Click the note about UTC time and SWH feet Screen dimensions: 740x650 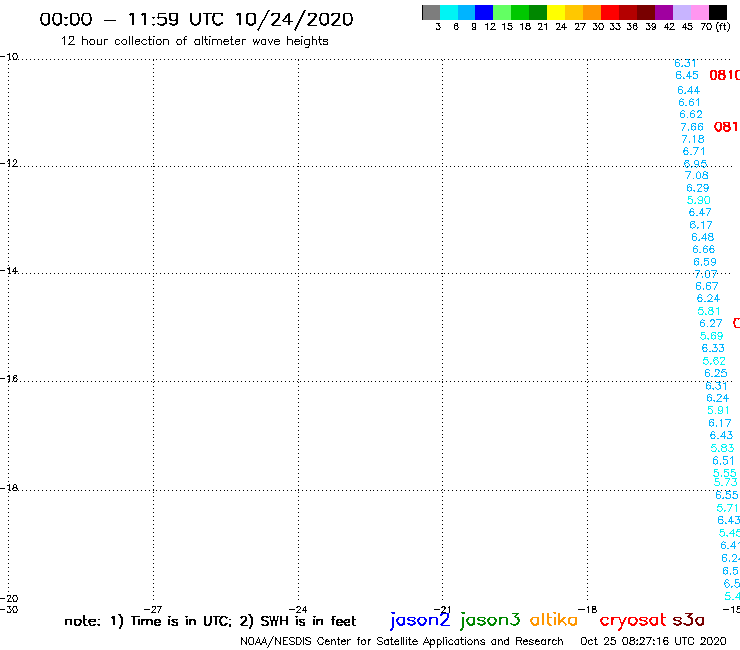pyautogui.click(x=210, y=621)
